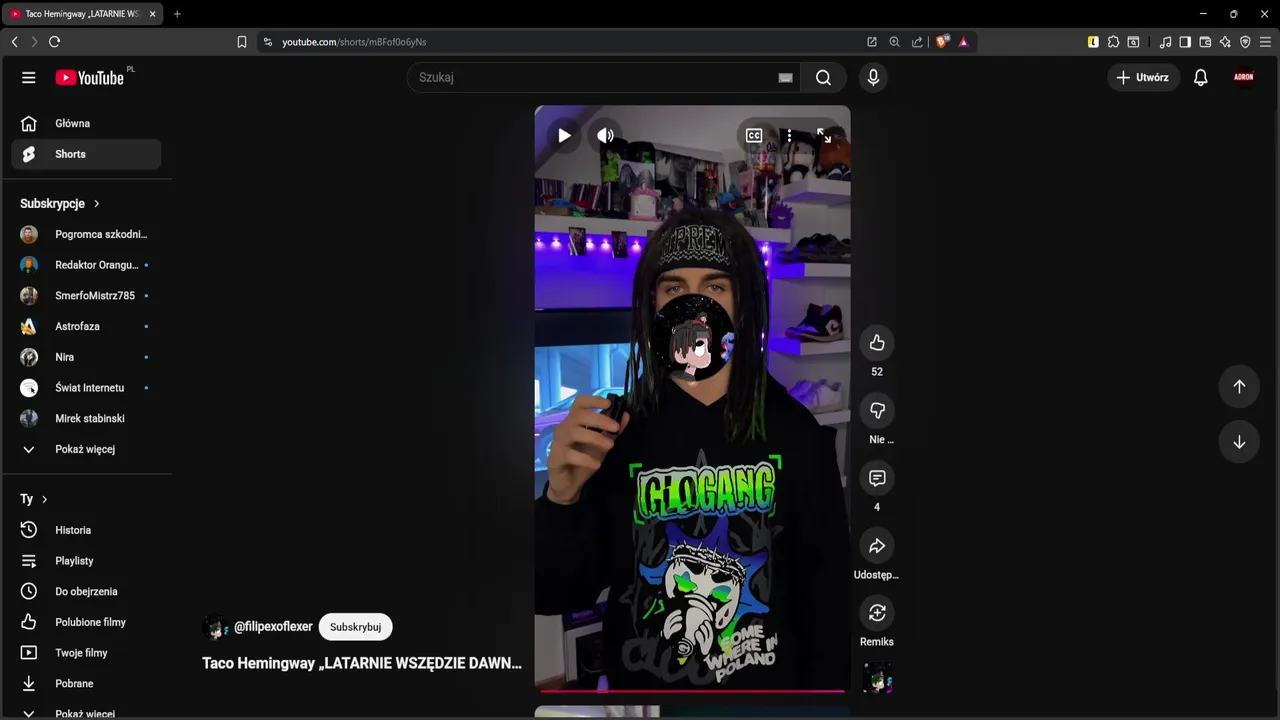
Task: Open the YouTube hamburger guide menu
Action: (x=29, y=77)
